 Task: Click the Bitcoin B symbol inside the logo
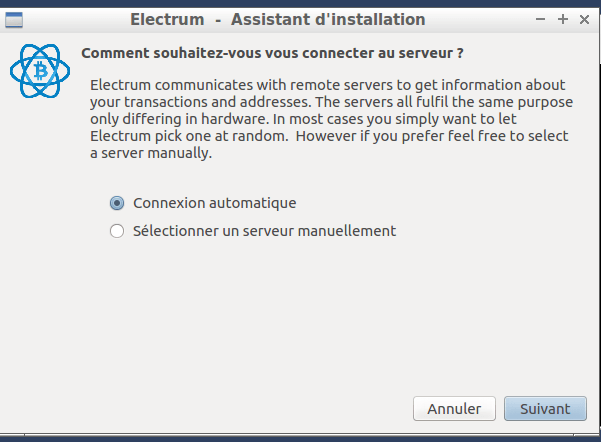tap(40, 71)
